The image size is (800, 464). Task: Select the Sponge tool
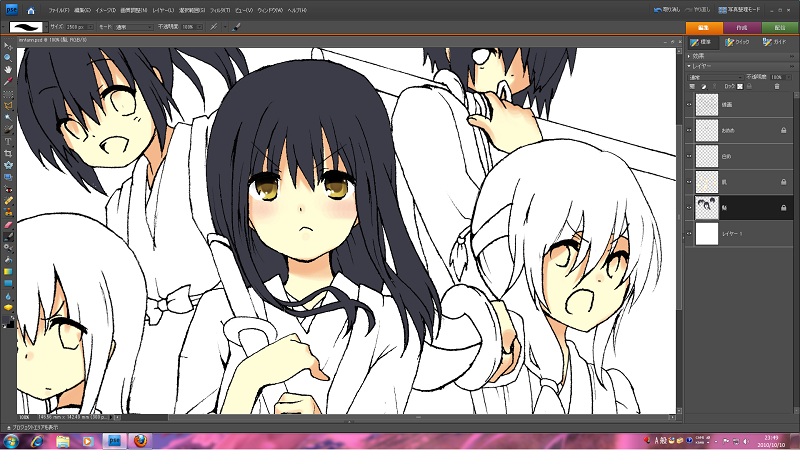8,308
